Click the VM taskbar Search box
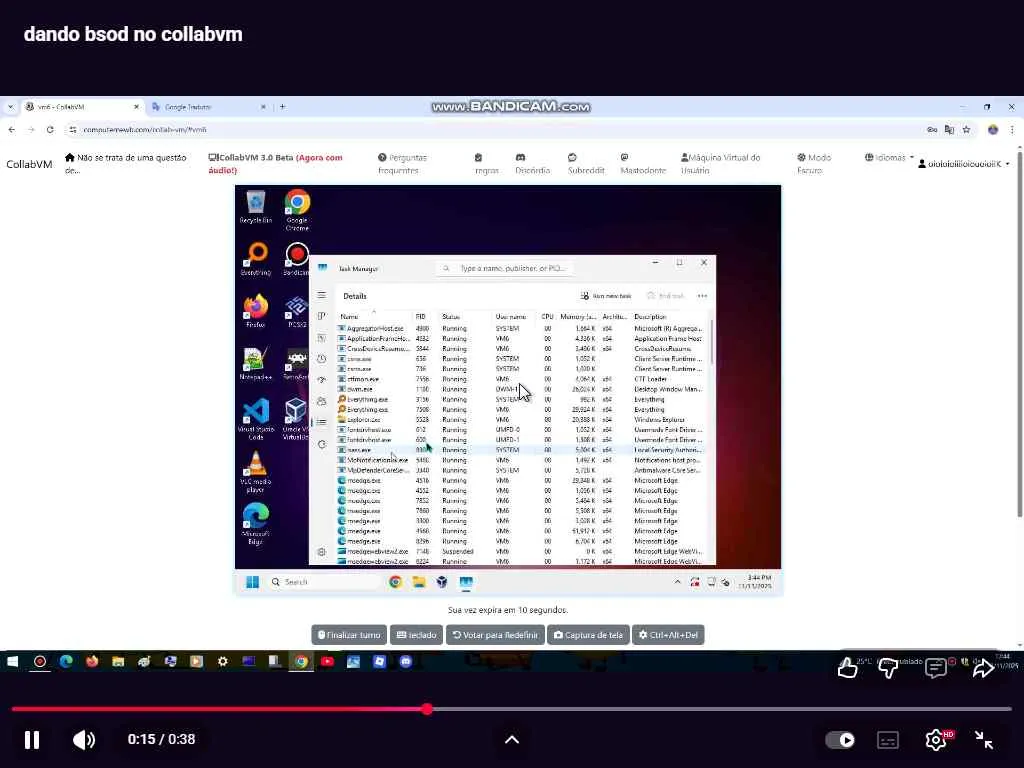 pos(324,582)
